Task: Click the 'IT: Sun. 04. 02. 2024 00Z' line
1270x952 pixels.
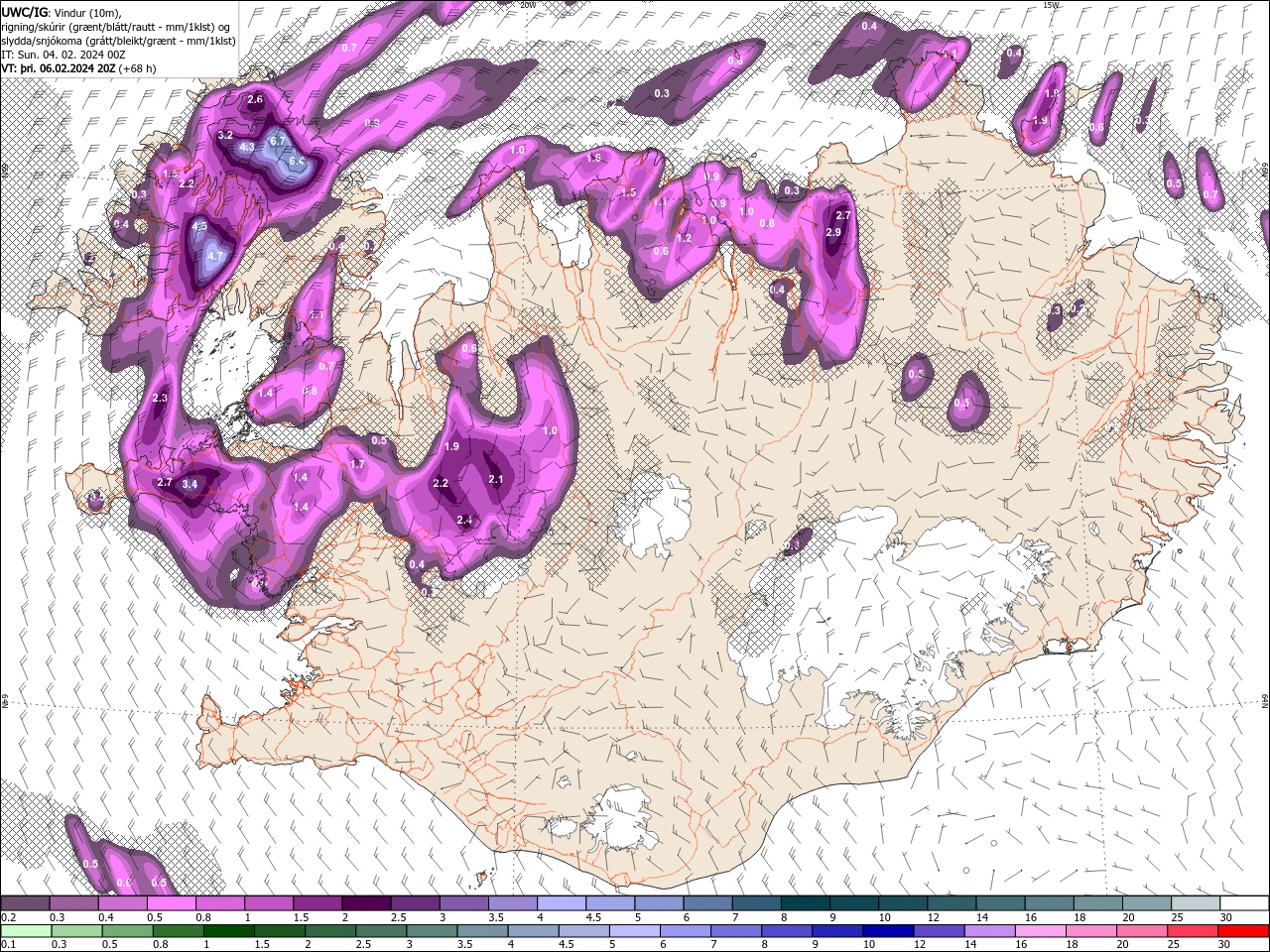Action: pyautogui.click(x=62, y=55)
